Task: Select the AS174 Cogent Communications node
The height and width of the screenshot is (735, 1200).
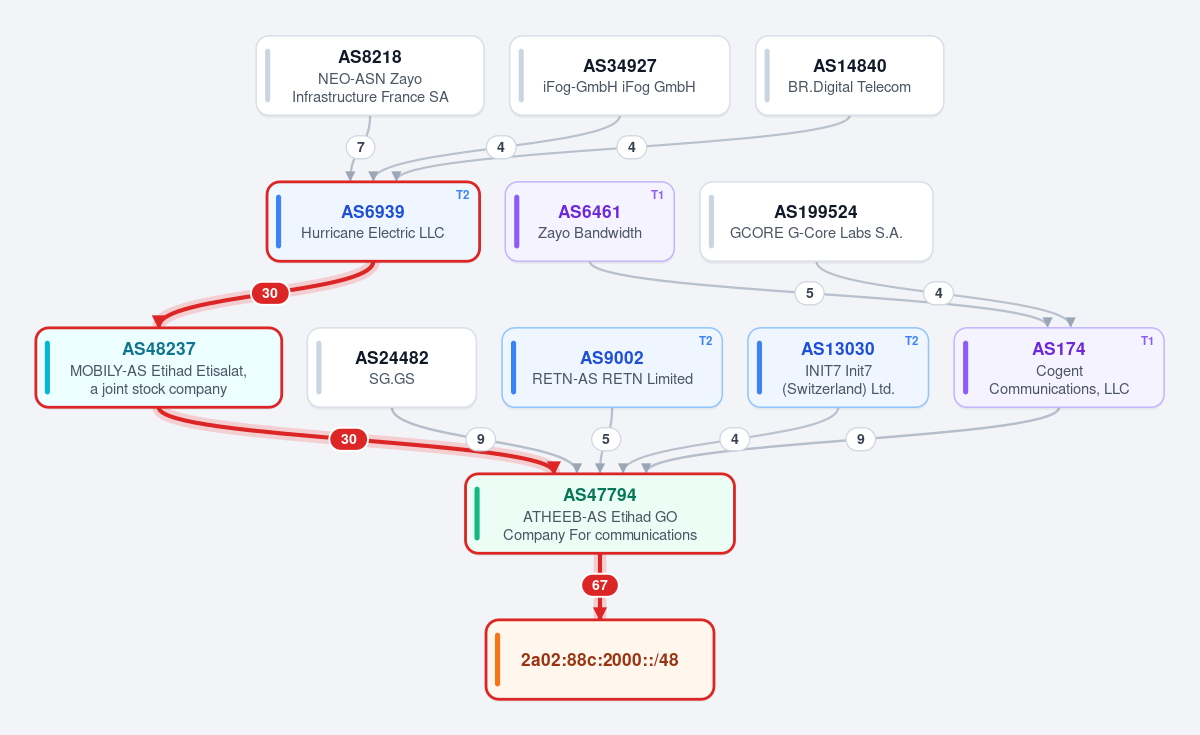Action: point(1059,368)
